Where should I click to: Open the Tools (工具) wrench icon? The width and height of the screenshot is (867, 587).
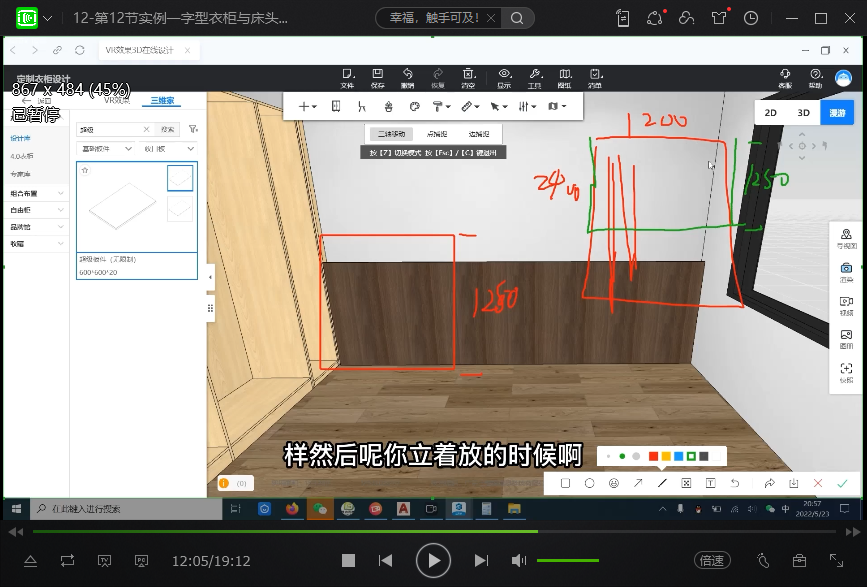[x=534, y=77]
